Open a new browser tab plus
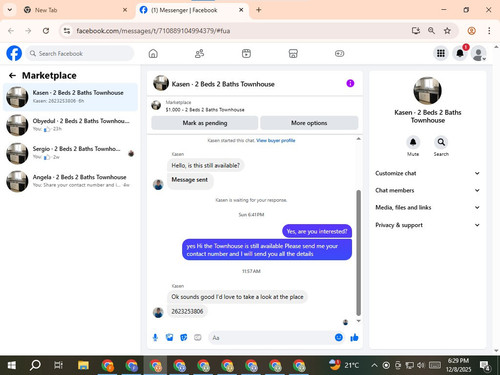Viewport: 500px width, 375px height. pyautogui.click(x=258, y=10)
